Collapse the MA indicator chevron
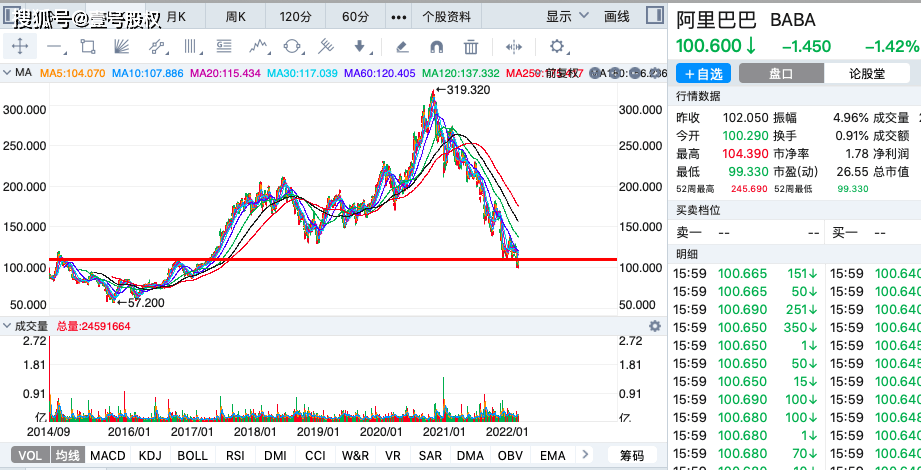 [7, 73]
